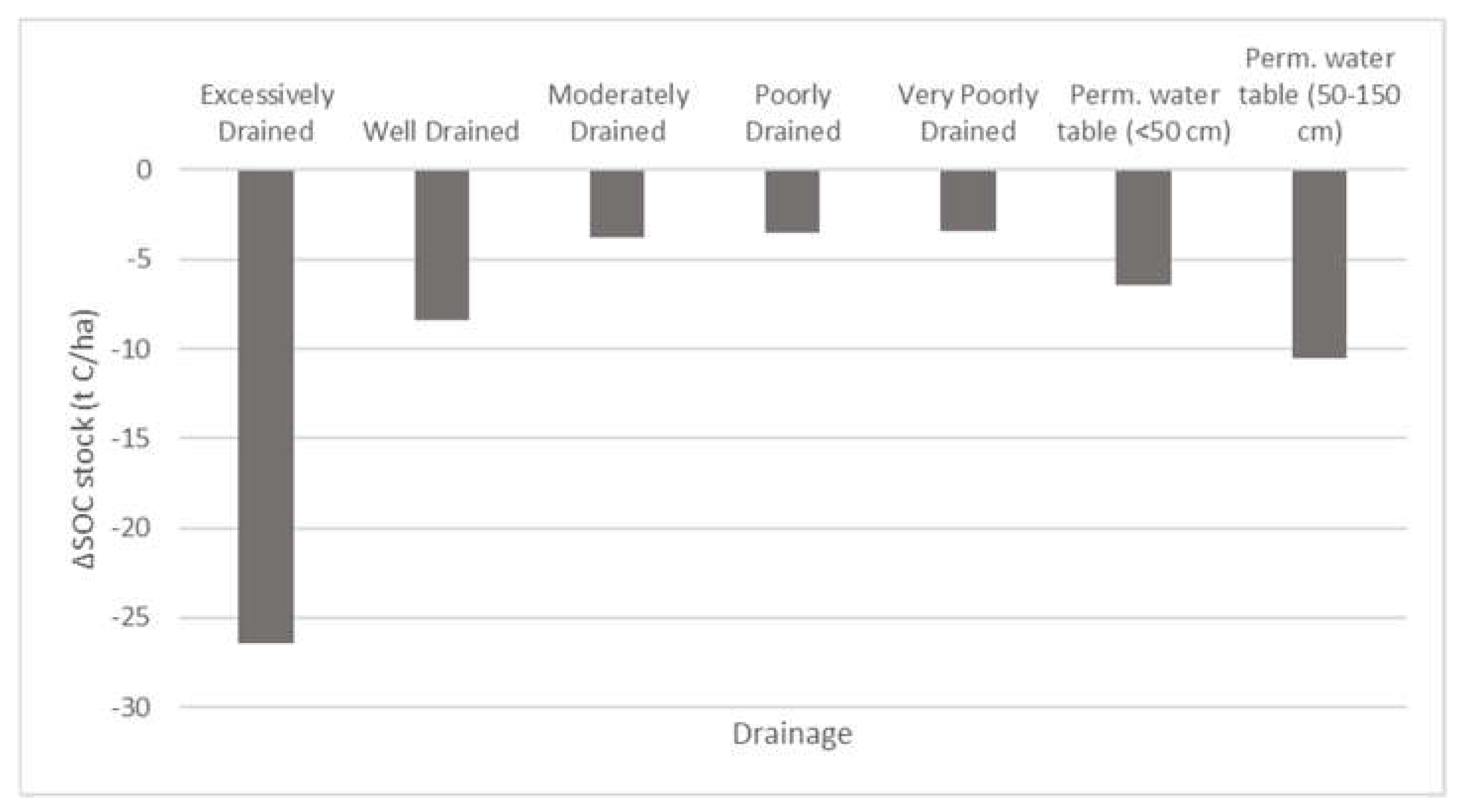This screenshot has height=812, width=1474.
Task: Select the "Drainage" x-axis title
Action: coord(793,734)
